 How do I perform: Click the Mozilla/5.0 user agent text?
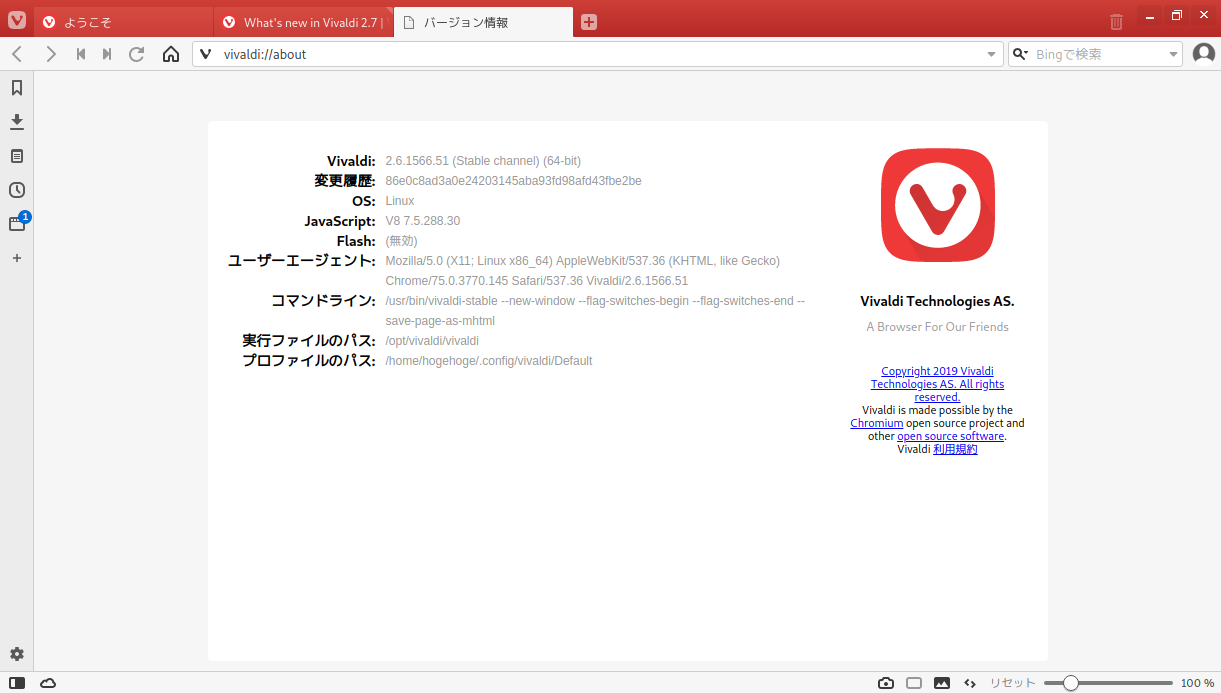[582, 271]
